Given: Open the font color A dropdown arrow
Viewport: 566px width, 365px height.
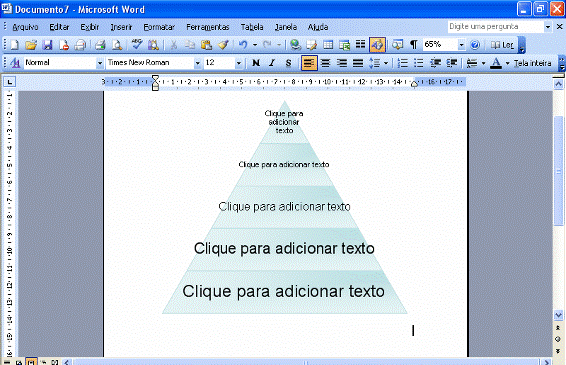Looking at the screenshot, I should (x=508, y=63).
